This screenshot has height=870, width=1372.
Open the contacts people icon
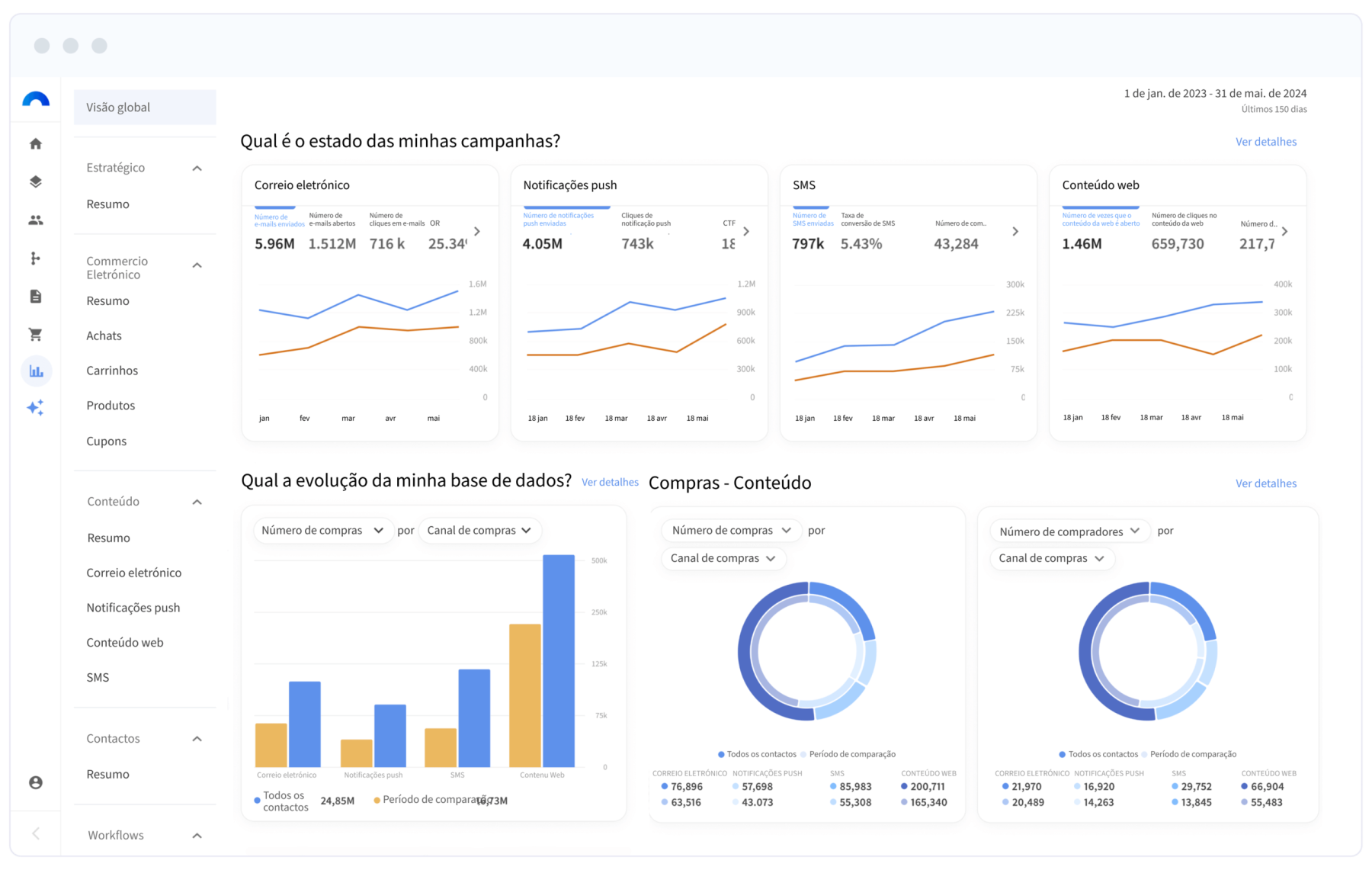tap(36, 220)
